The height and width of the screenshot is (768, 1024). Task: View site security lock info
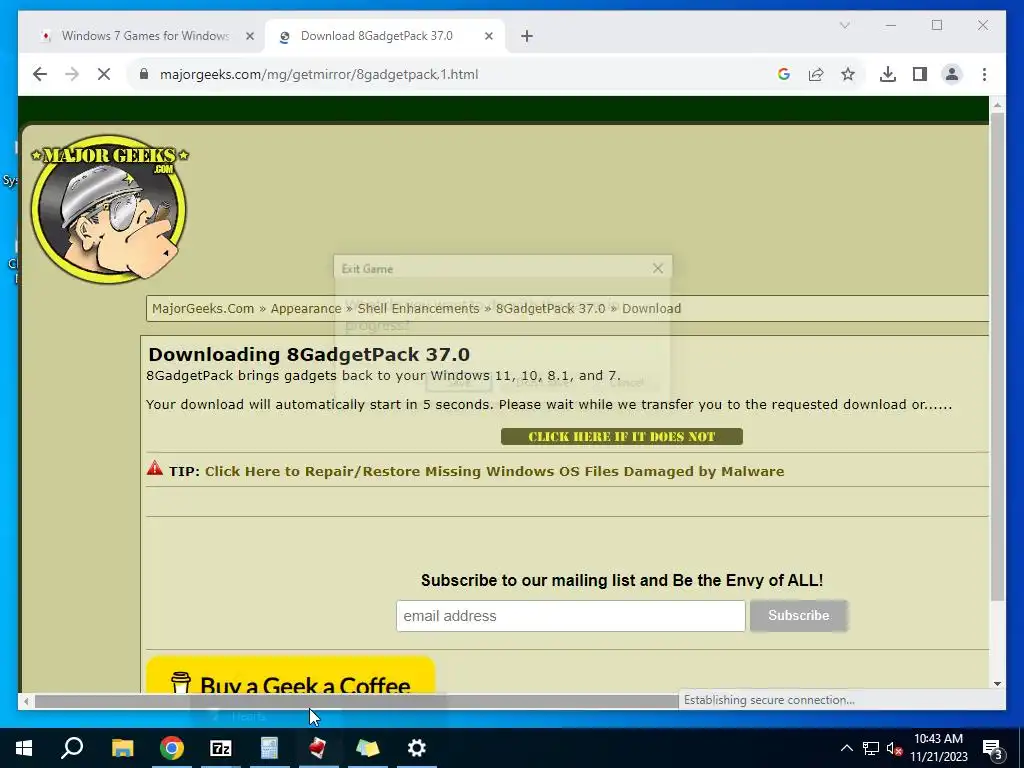(144, 74)
